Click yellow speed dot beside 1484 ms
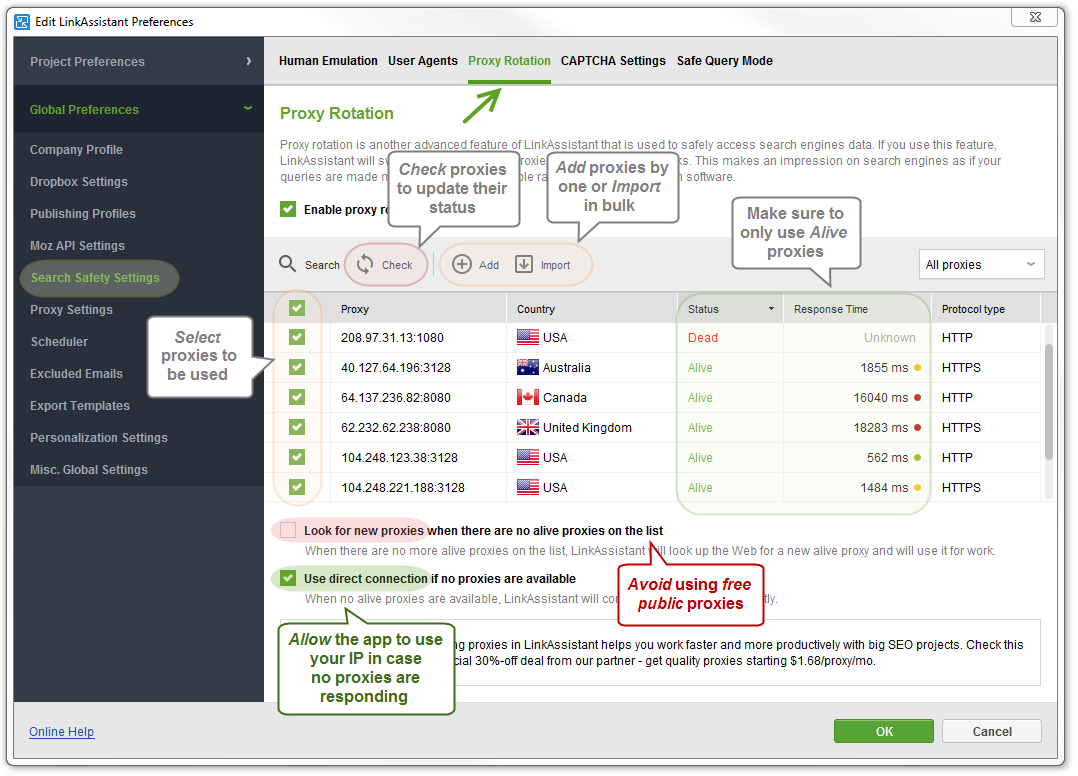Screen dimensions: 1078x776 tap(917, 488)
